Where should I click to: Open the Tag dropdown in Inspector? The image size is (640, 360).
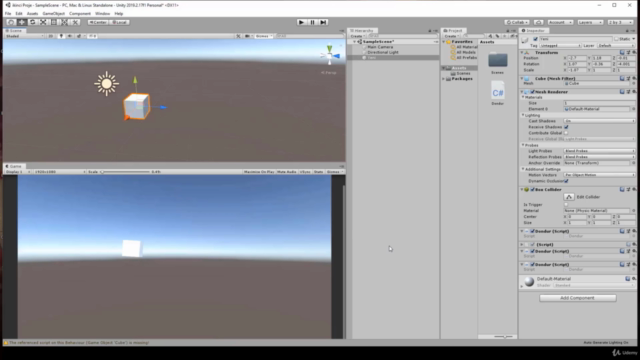[x=560, y=46]
